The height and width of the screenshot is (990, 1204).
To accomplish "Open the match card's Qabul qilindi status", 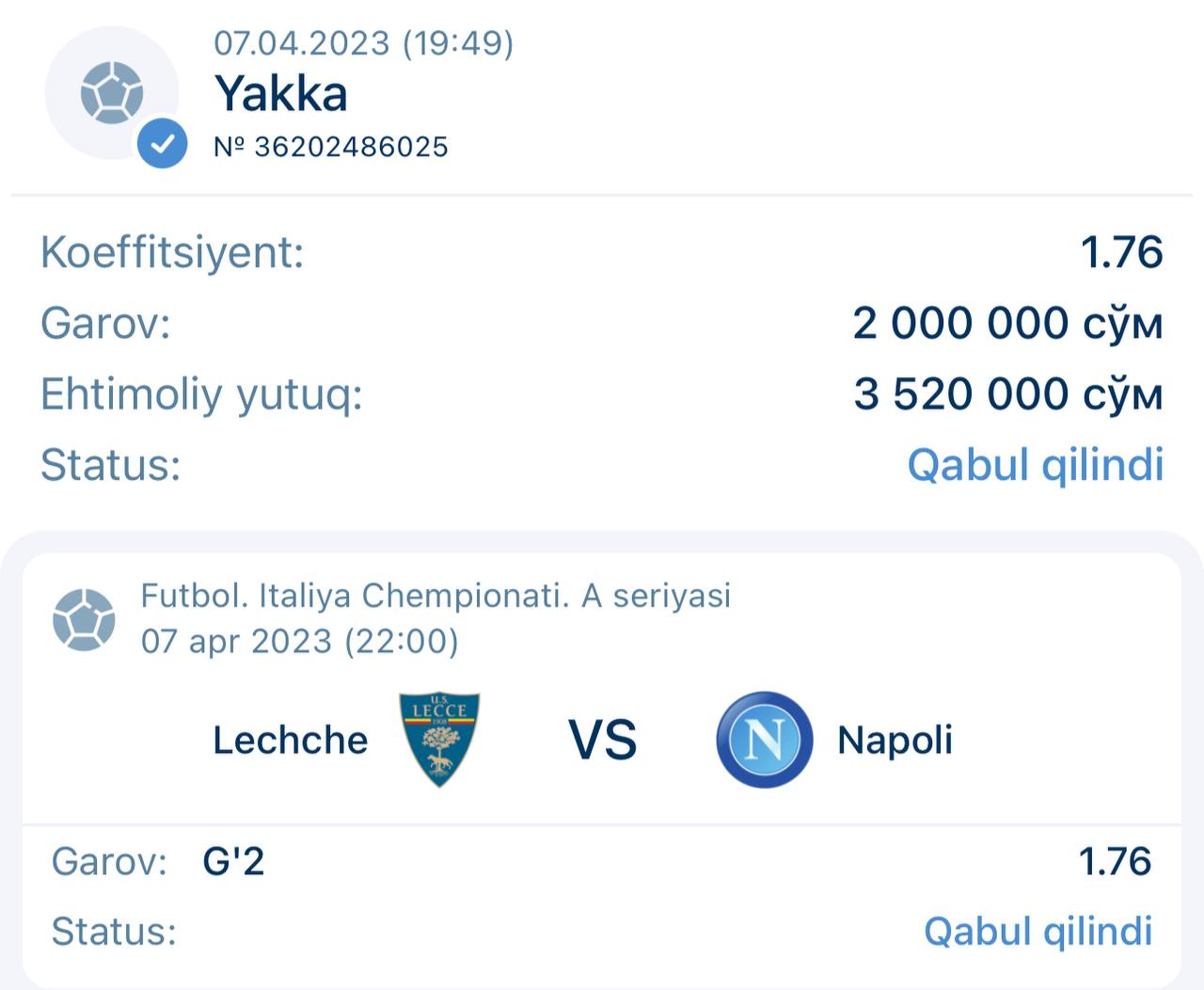I will [1038, 932].
